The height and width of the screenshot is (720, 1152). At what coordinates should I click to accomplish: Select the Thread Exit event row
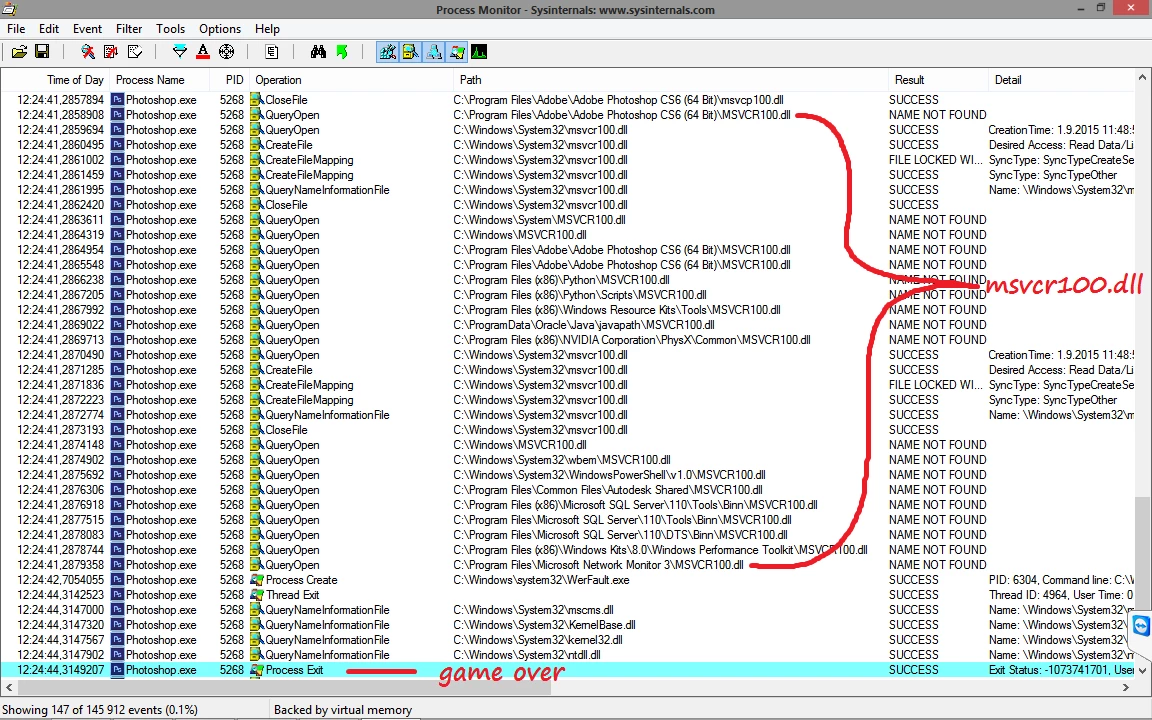568,595
